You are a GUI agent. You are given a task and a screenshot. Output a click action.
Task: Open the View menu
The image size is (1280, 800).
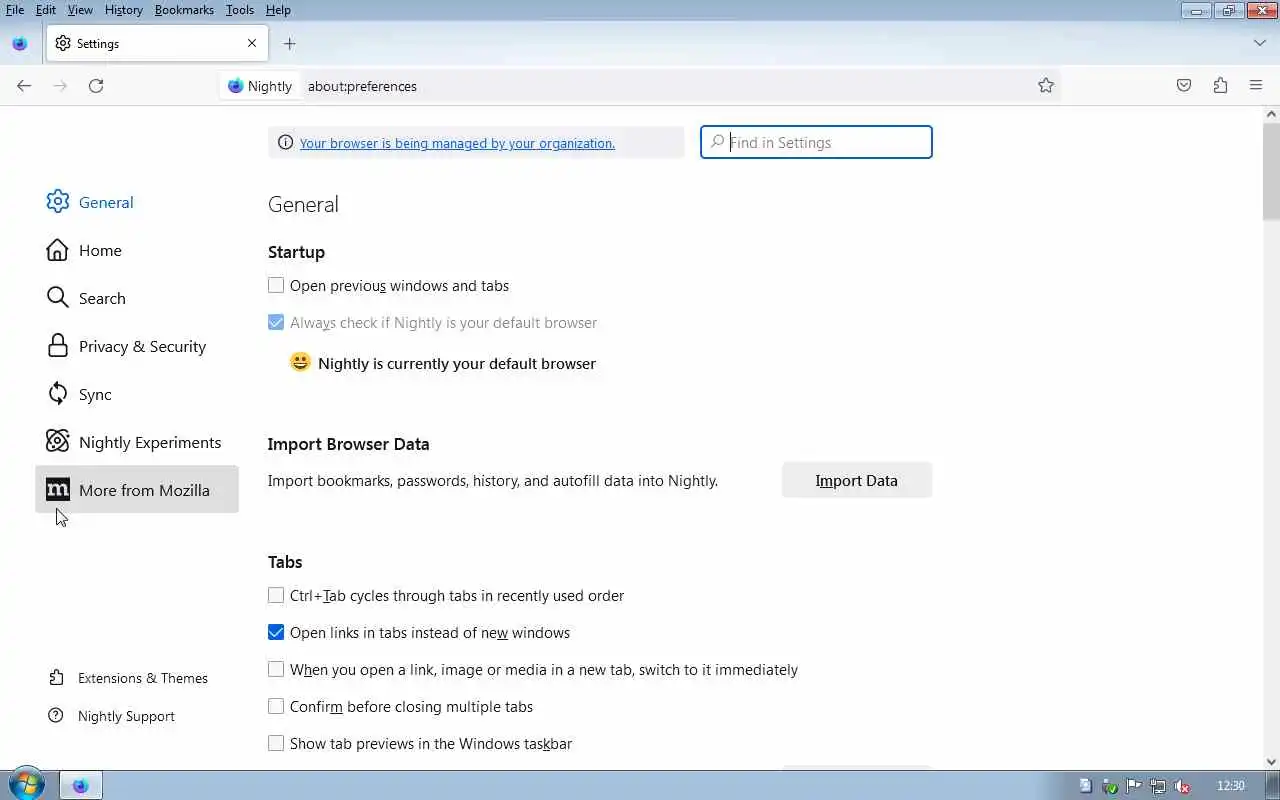pos(80,10)
